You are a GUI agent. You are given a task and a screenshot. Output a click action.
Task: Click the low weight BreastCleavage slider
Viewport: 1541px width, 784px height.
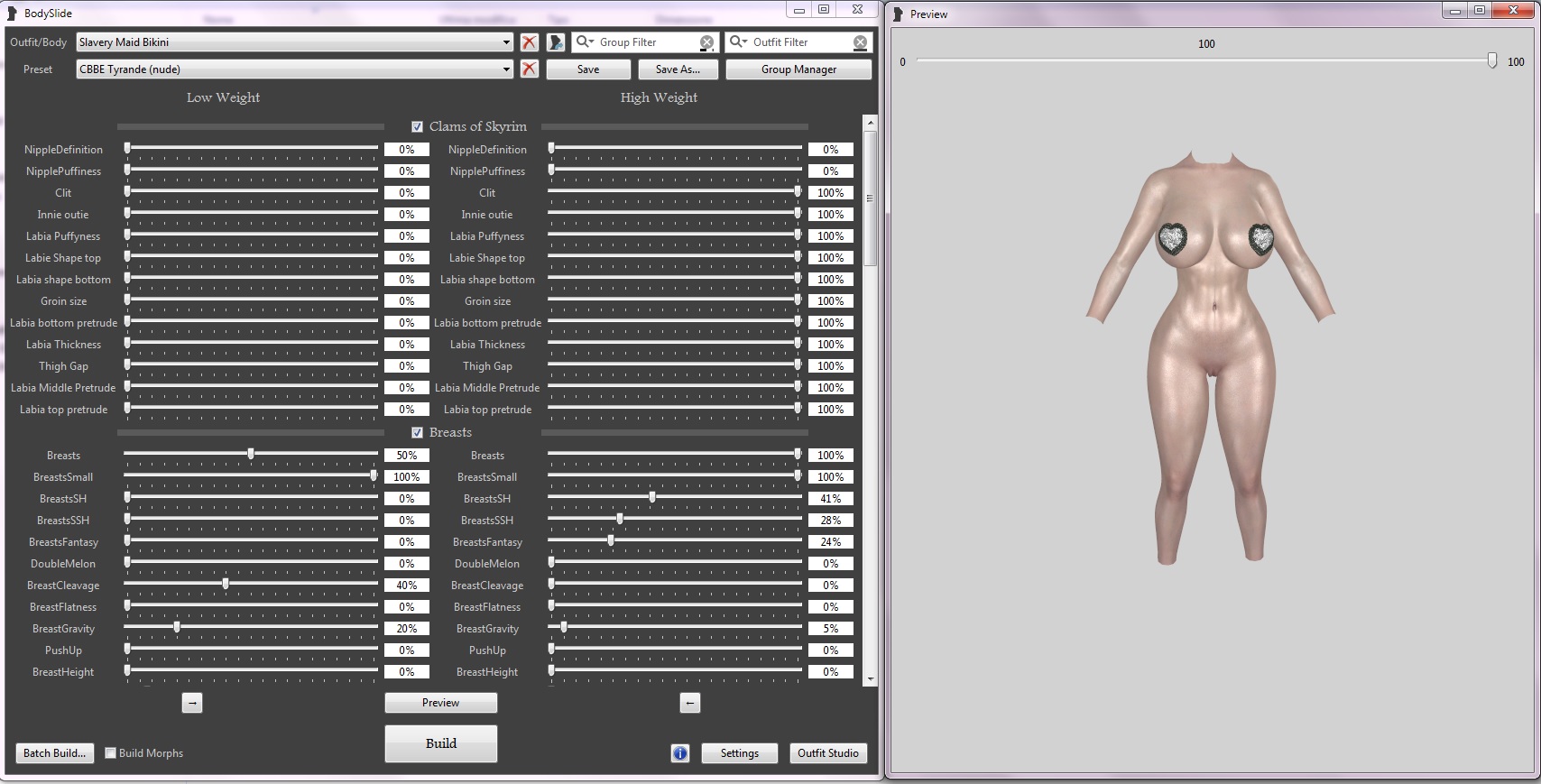251,584
